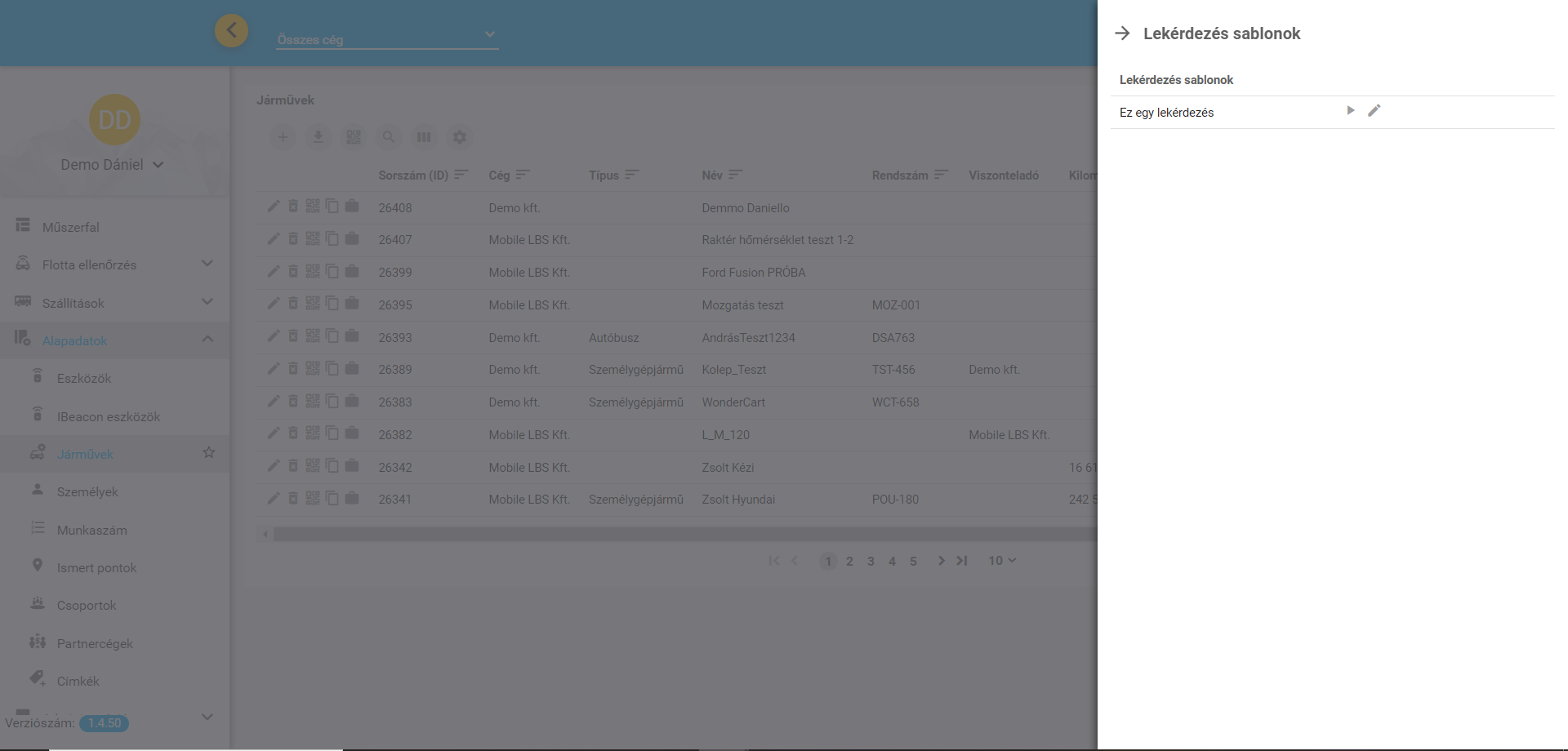Open Személyek in the sidebar
This screenshot has width=1568, height=751.
click(87, 491)
